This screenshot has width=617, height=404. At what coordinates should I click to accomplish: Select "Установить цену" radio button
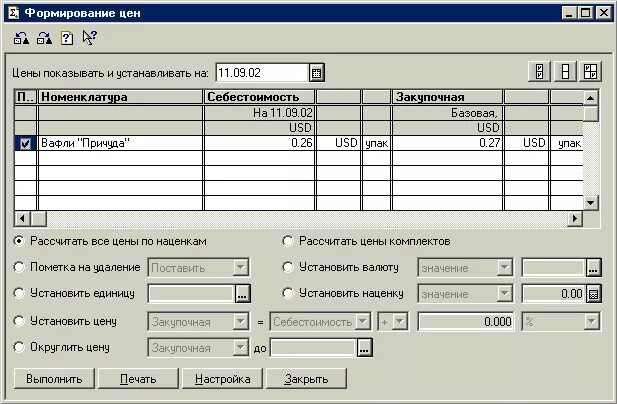19,321
